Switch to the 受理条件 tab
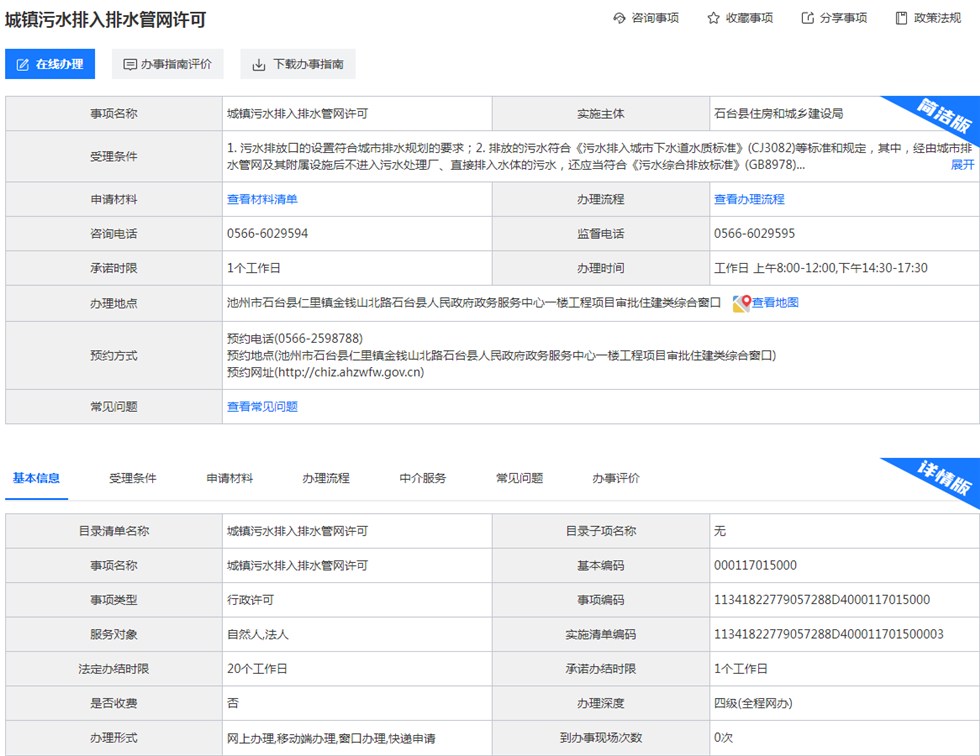Viewport: 980px width, 756px height. [132, 478]
